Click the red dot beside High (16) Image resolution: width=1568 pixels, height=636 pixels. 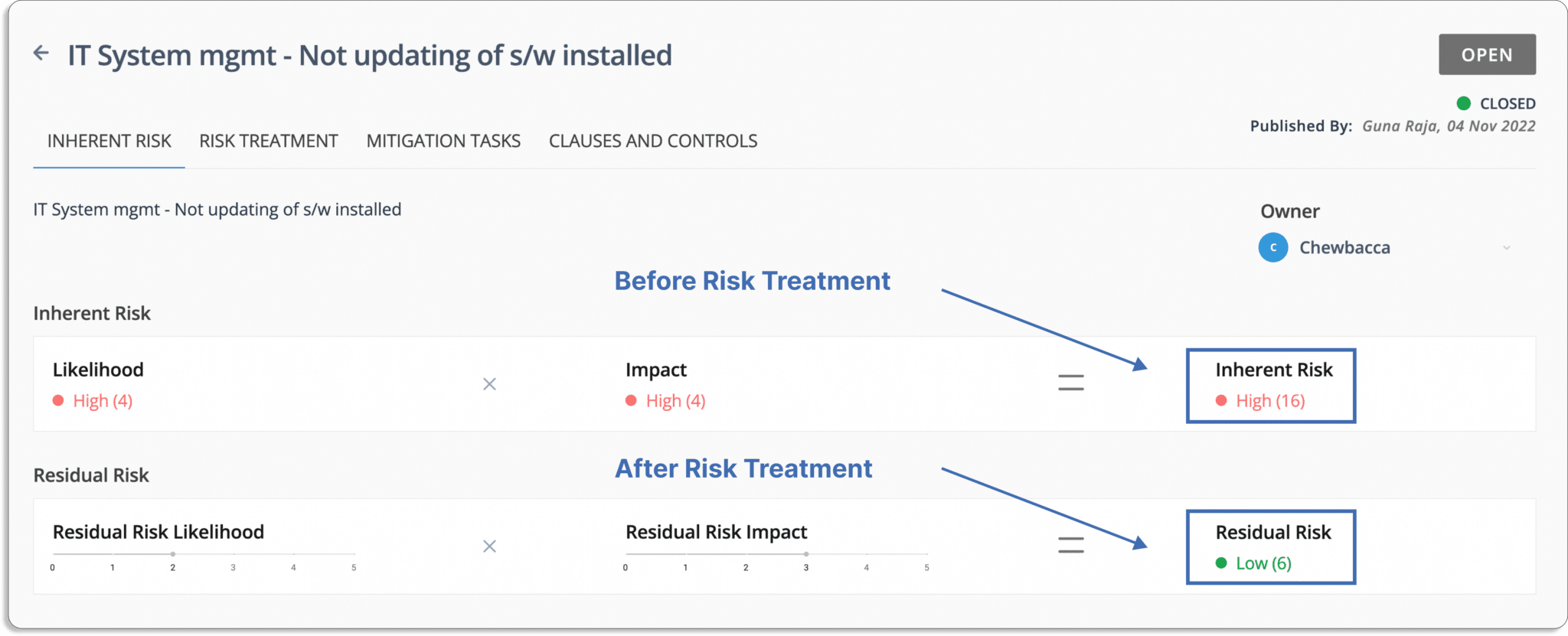[x=1221, y=400]
